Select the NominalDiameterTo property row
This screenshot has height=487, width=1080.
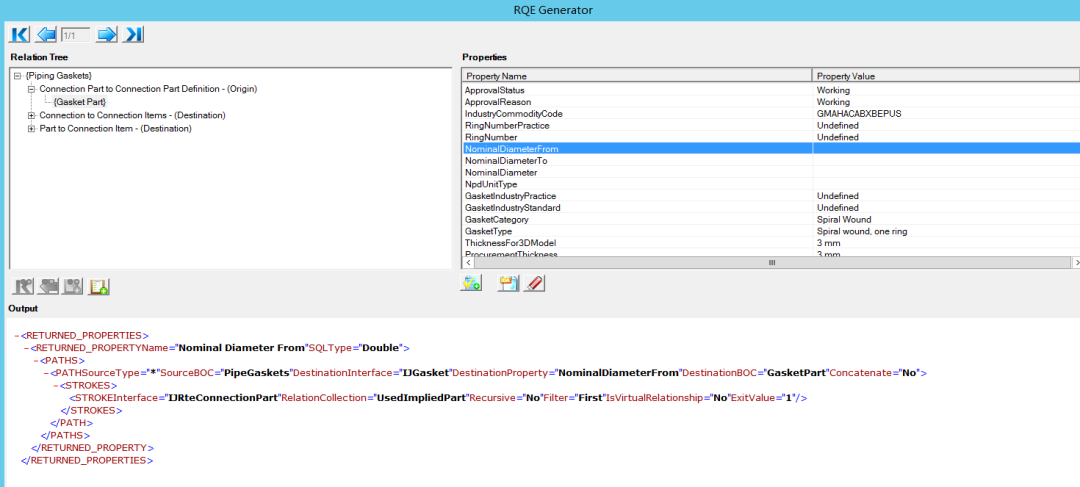tap(770, 160)
